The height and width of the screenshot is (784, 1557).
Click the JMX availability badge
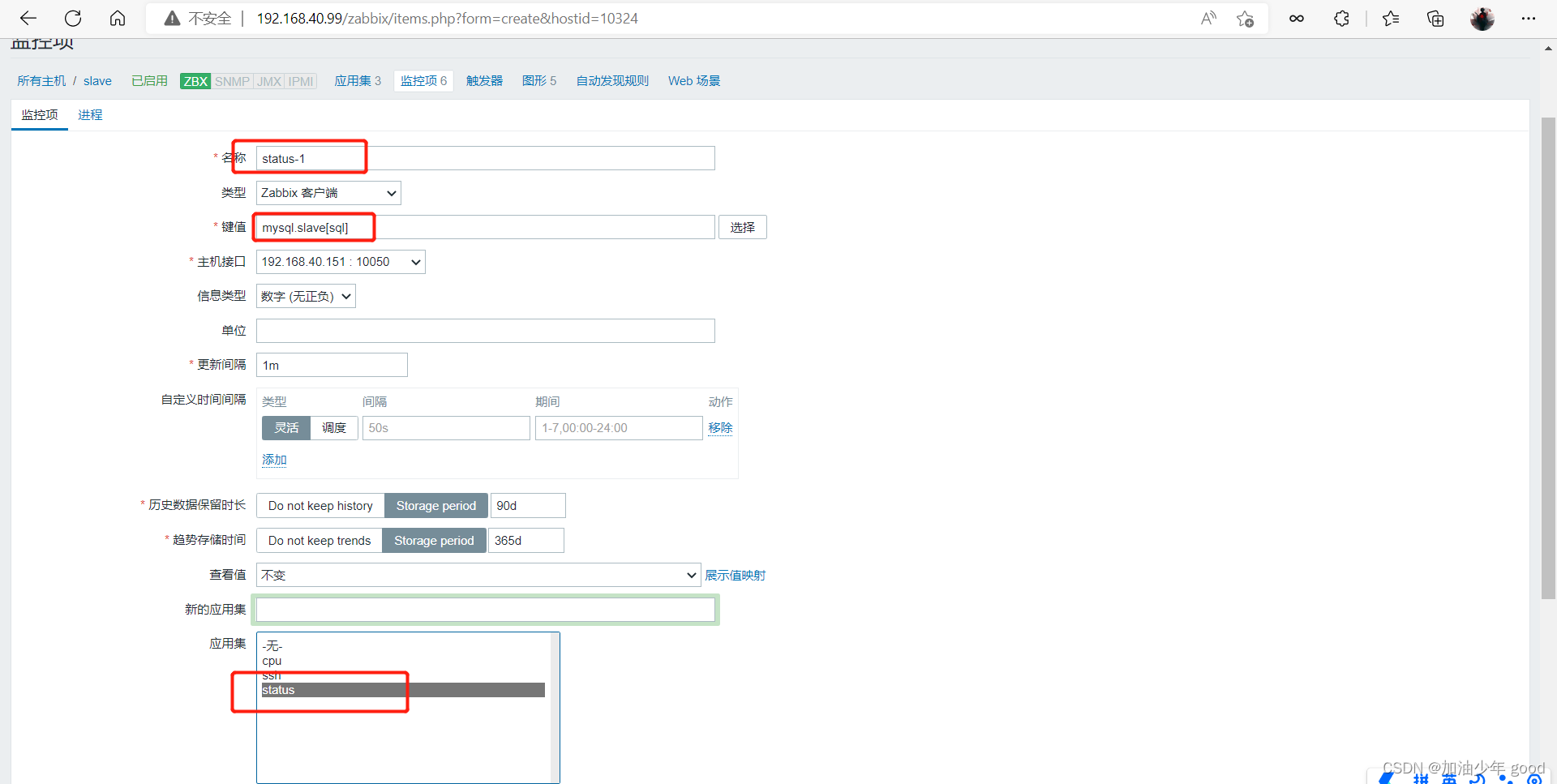(269, 81)
